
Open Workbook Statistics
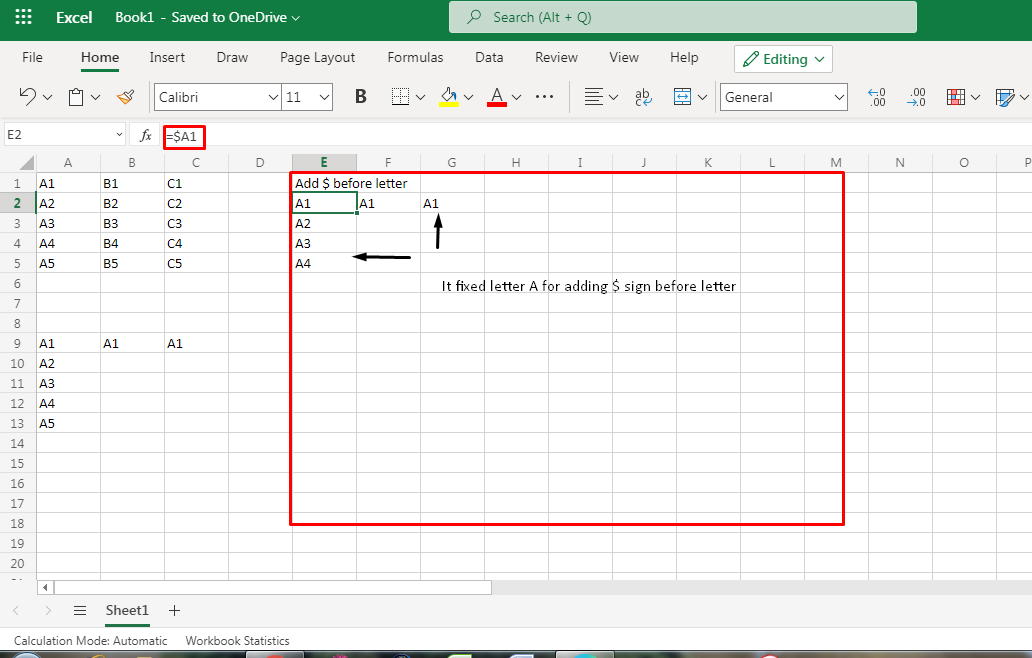coord(237,641)
